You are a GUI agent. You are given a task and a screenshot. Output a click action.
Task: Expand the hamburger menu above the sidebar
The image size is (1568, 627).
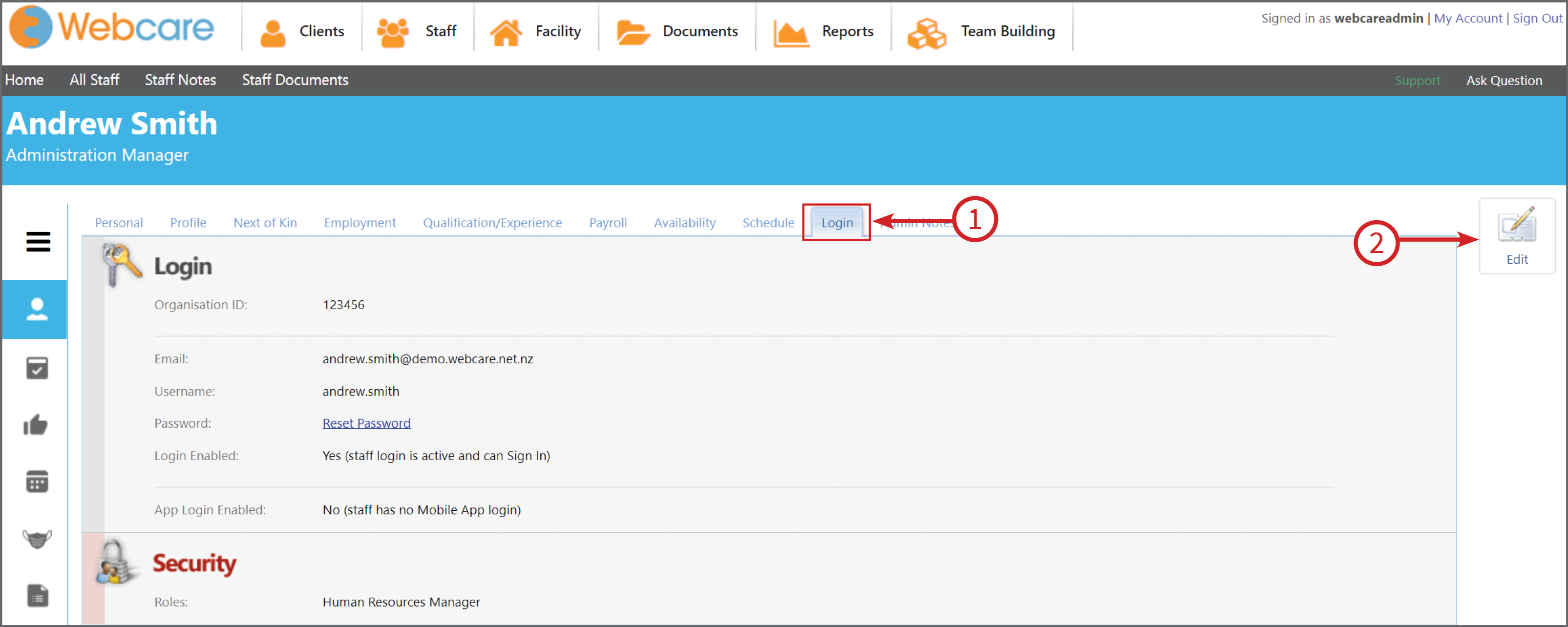(39, 242)
